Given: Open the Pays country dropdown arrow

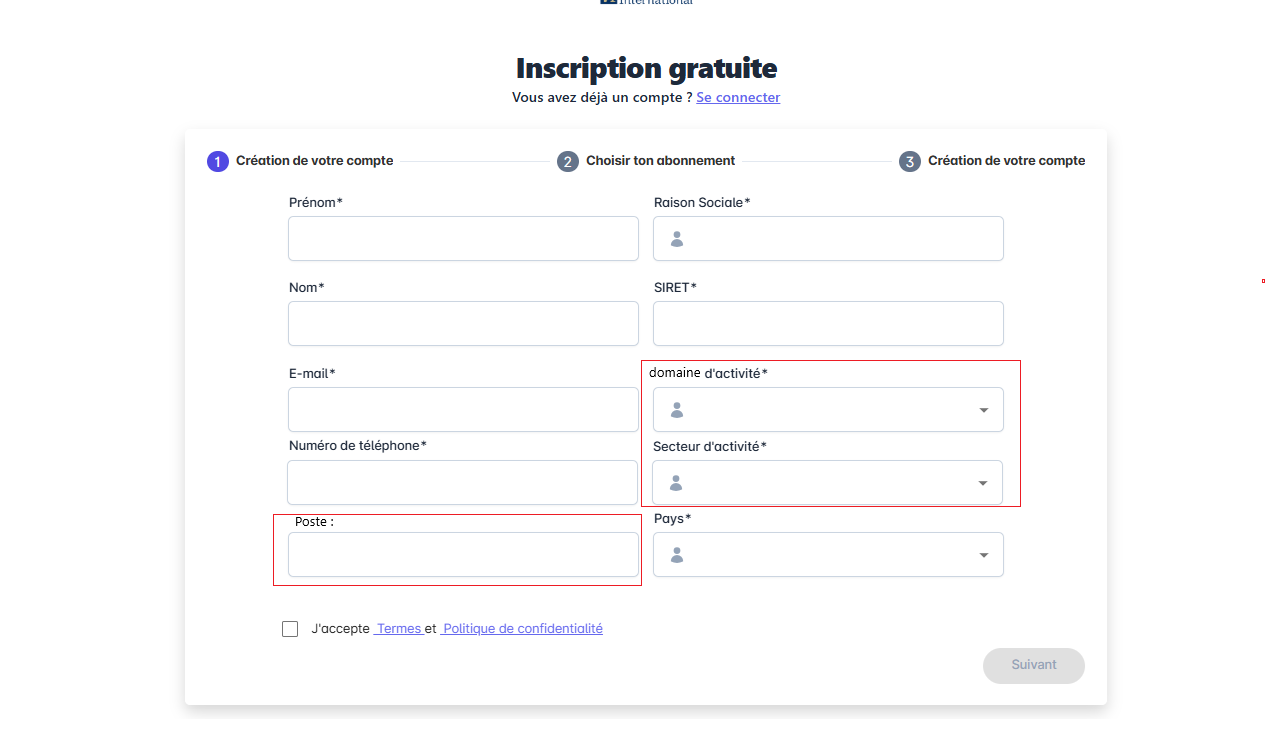Looking at the screenshot, I should pyautogui.click(x=984, y=555).
